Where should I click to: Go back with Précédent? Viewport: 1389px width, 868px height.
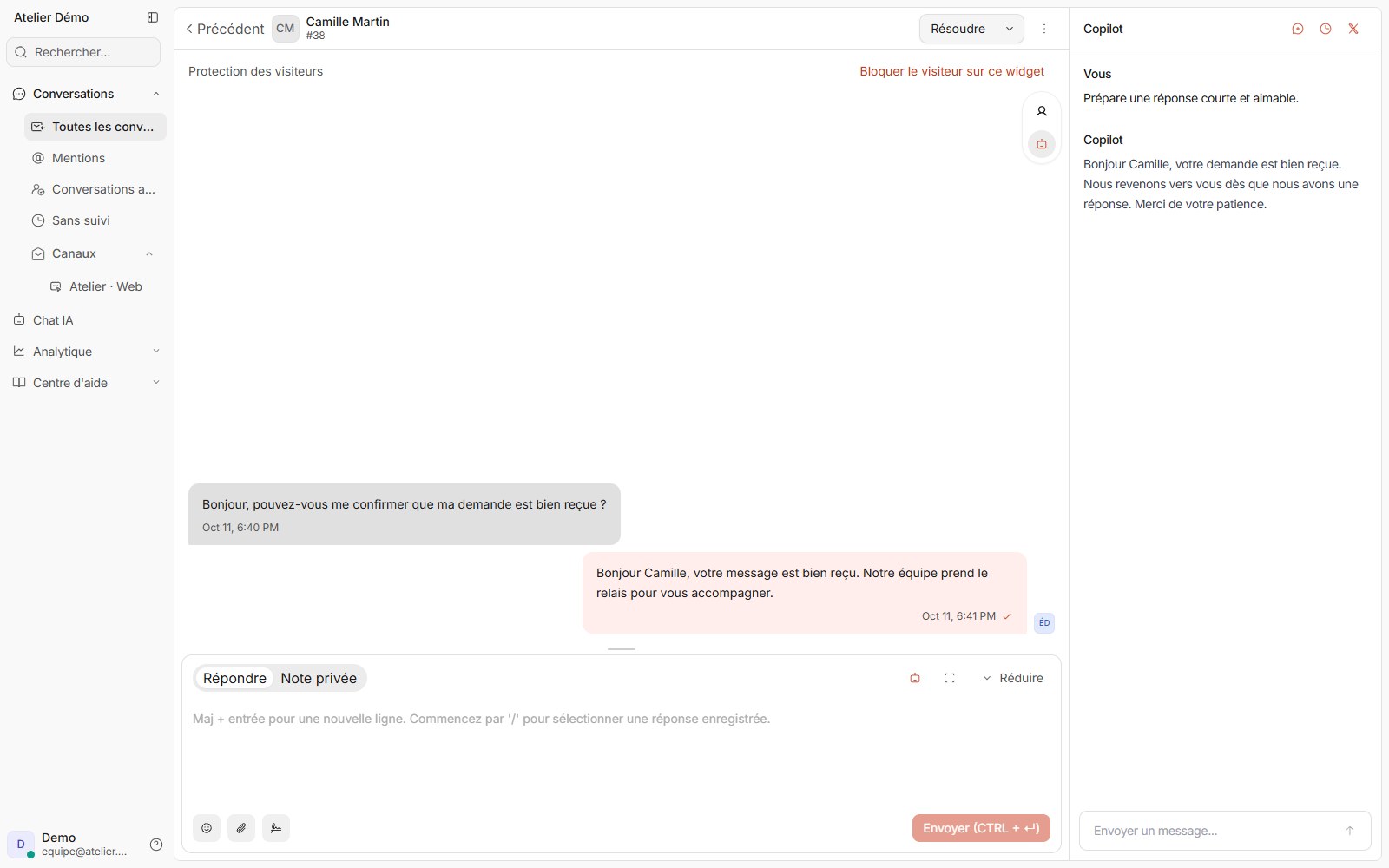(225, 29)
